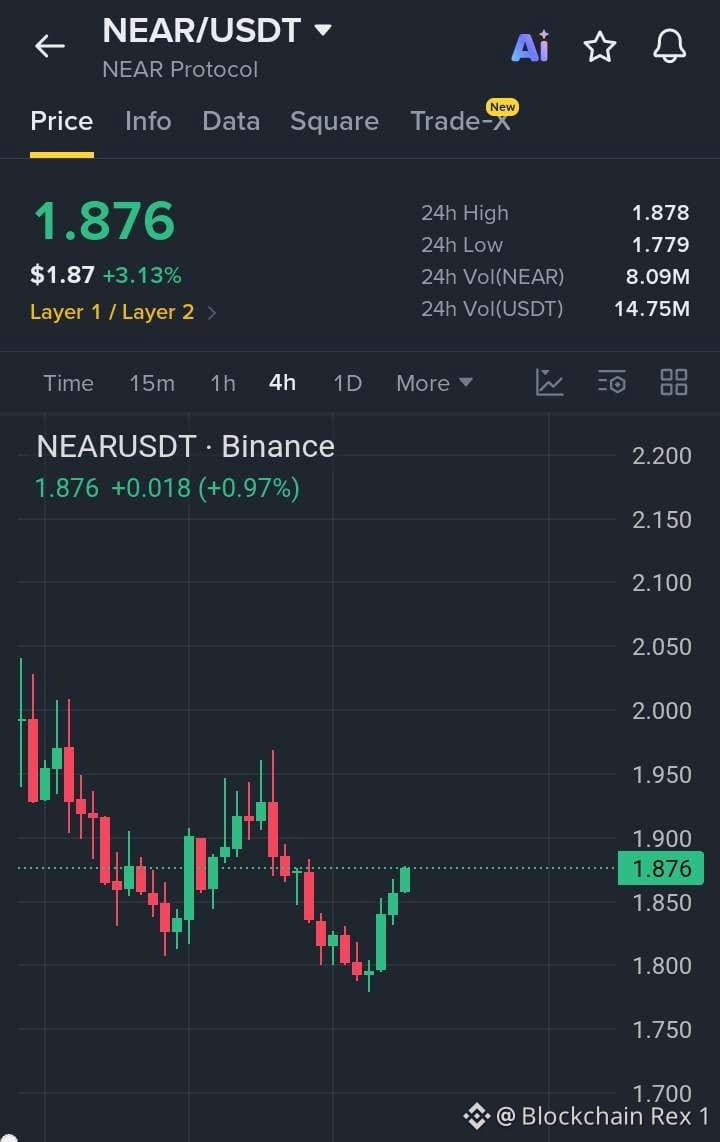Select the 4h chart interval
The image size is (720, 1142).
[x=282, y=382]
